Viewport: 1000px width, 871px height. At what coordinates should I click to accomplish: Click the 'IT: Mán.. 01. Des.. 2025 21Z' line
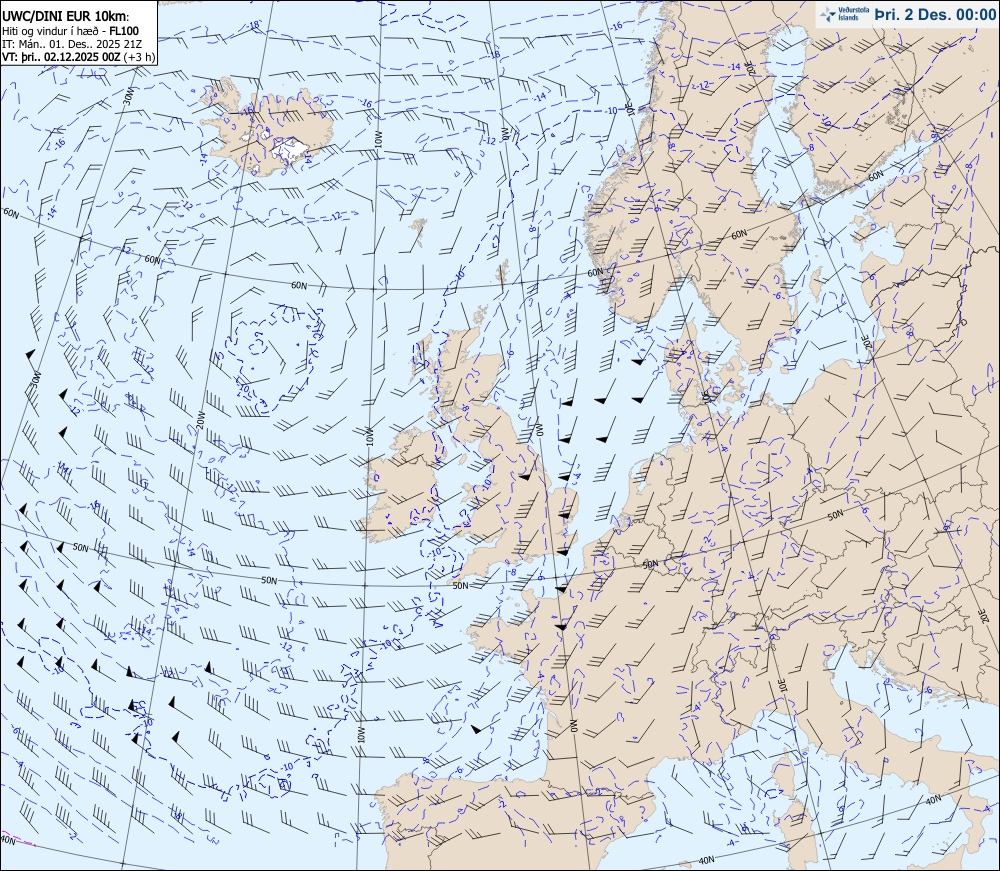coord(72,44)
